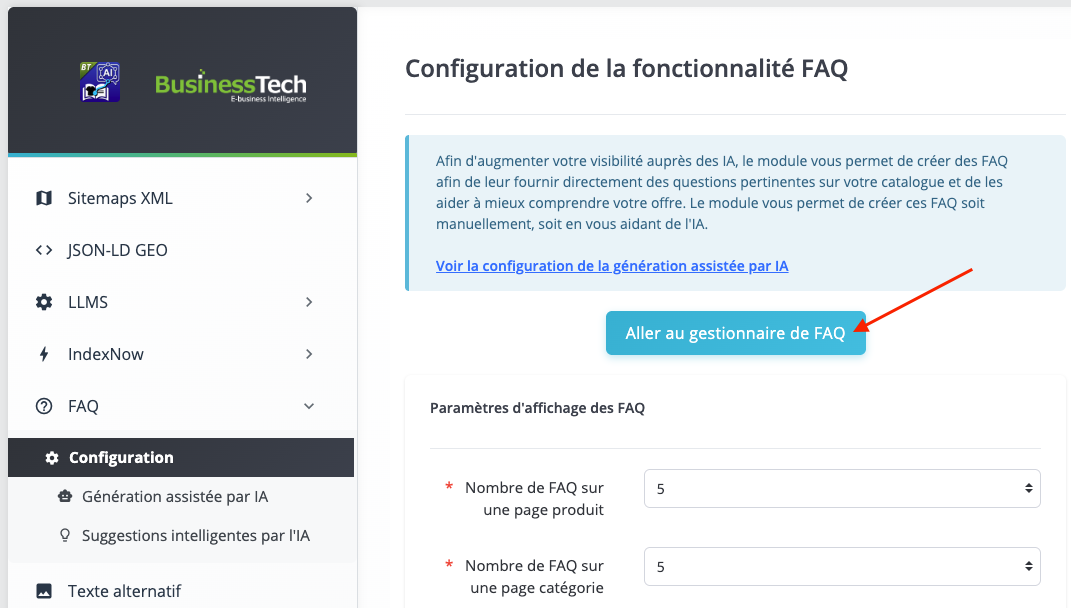Click the Sitemaps XML map icon
The width and height of the screenshot is (1071, 608).
[x=44, y=198]
